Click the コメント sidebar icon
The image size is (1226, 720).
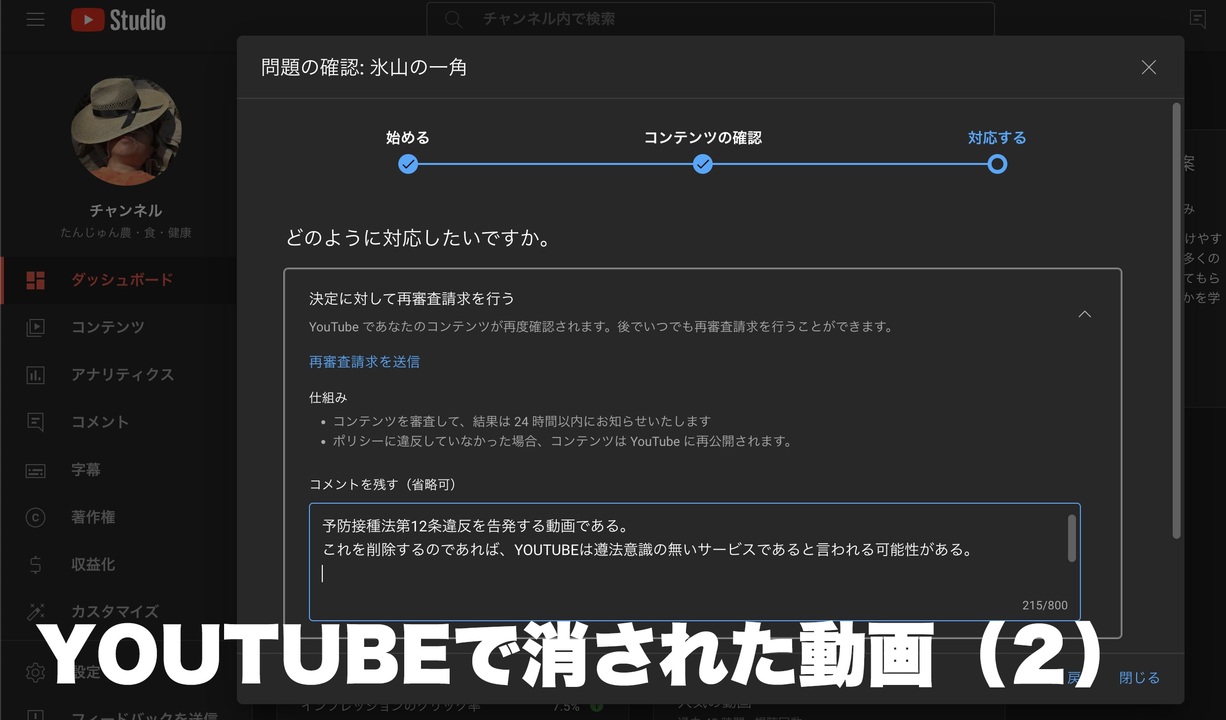(36, 422)
